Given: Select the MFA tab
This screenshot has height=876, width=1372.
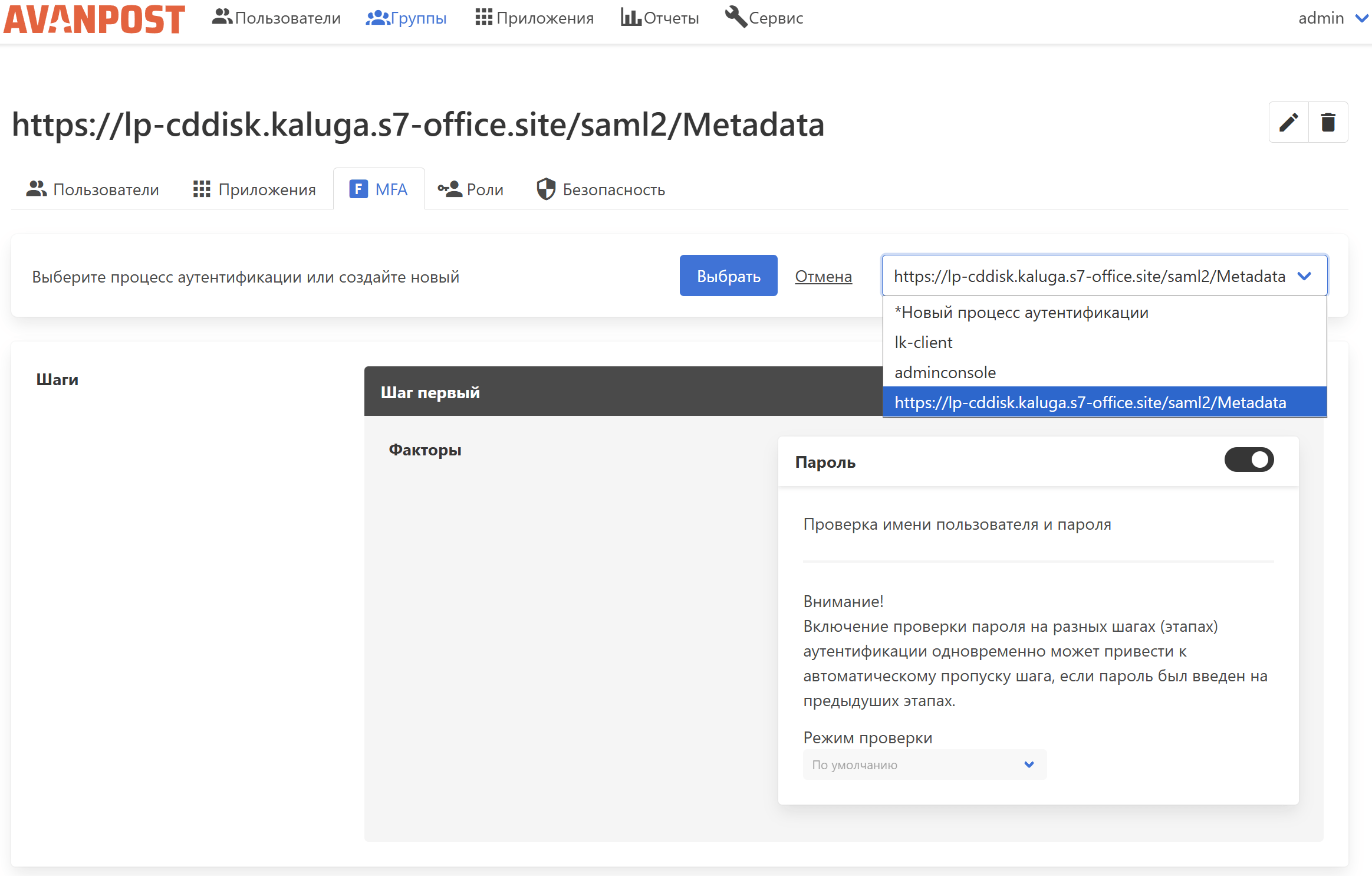Looking at the screenshot, I should (379, 189).
